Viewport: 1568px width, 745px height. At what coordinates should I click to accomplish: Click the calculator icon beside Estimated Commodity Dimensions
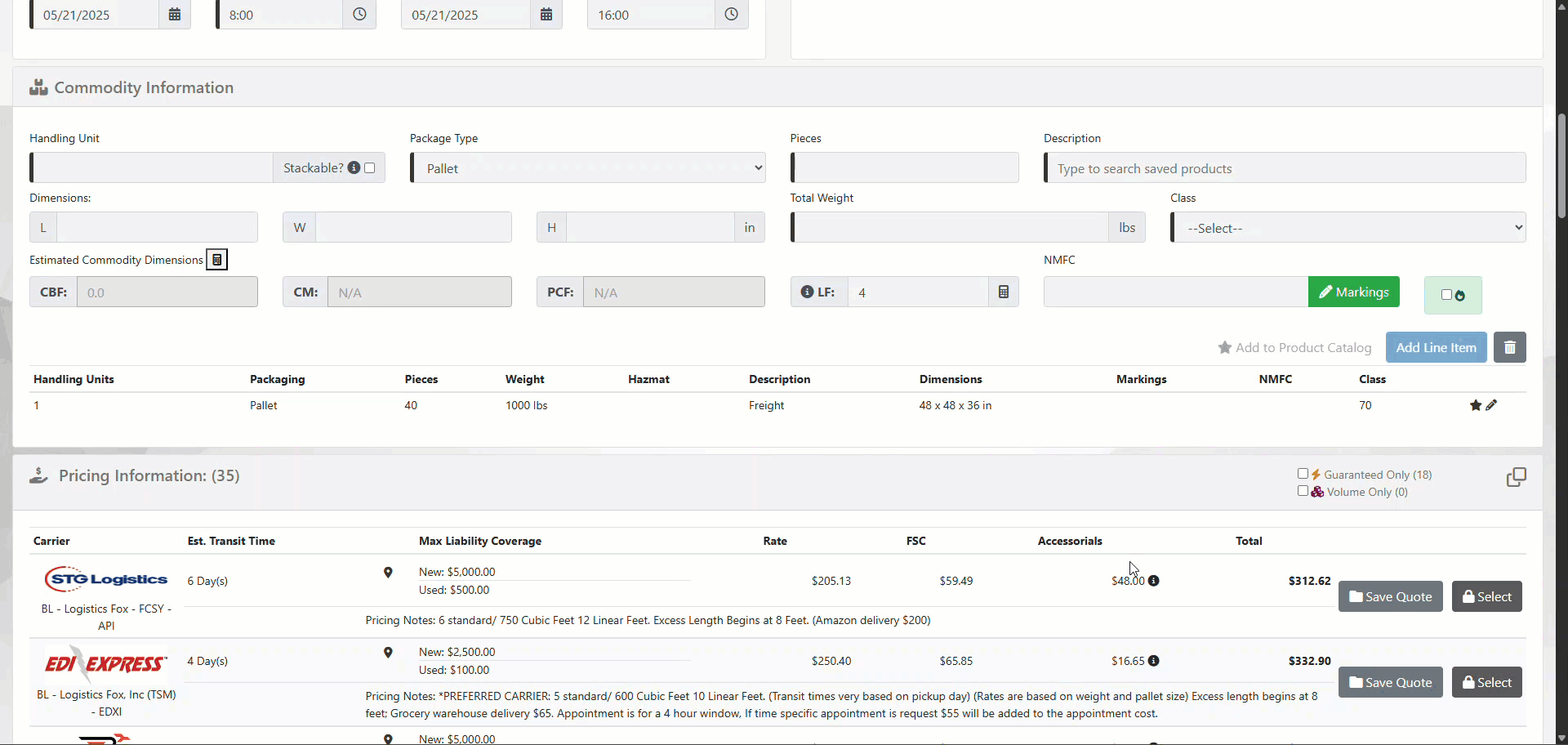coord(216,260)
